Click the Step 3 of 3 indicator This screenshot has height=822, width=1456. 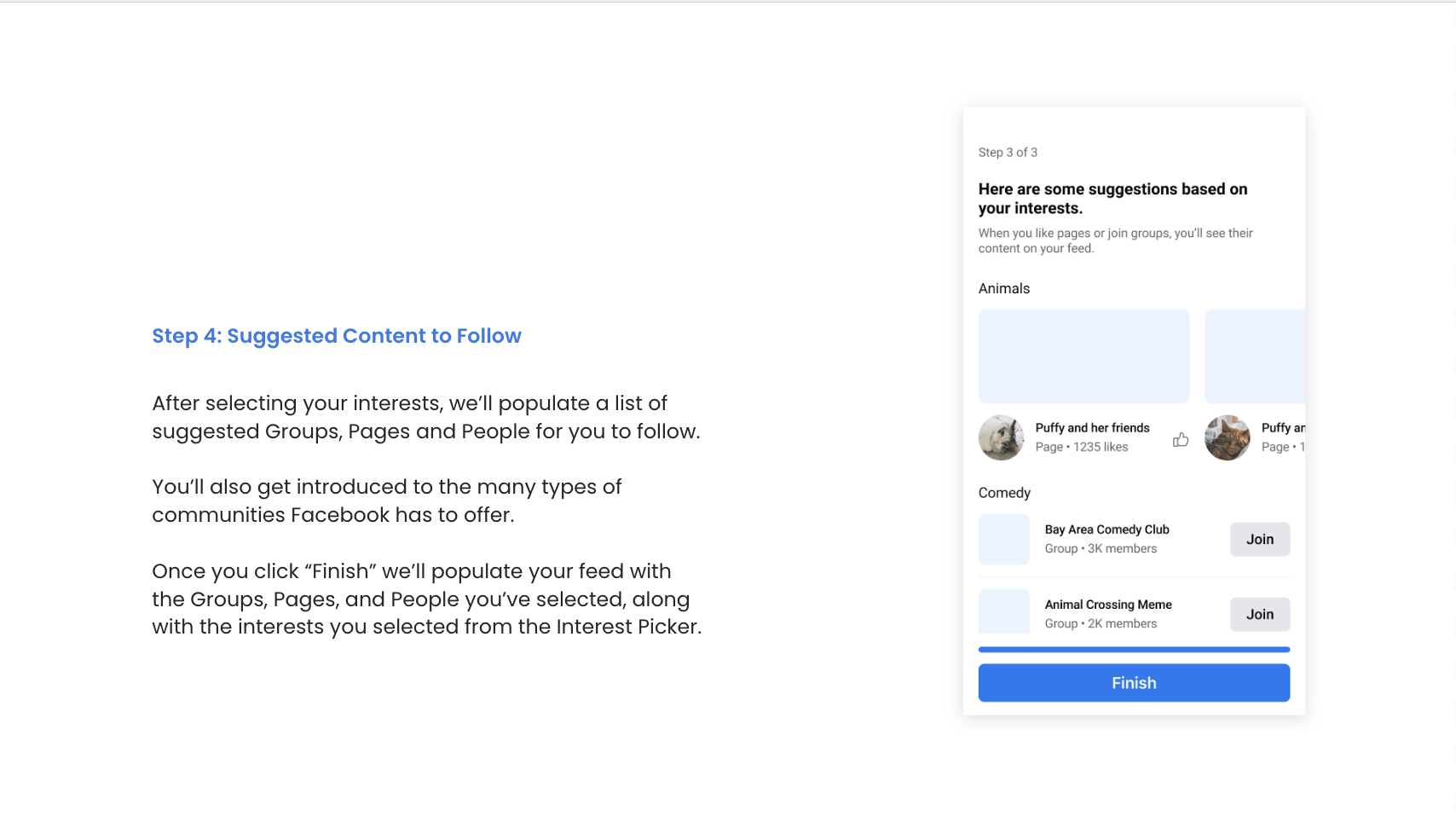[1008, 153]
